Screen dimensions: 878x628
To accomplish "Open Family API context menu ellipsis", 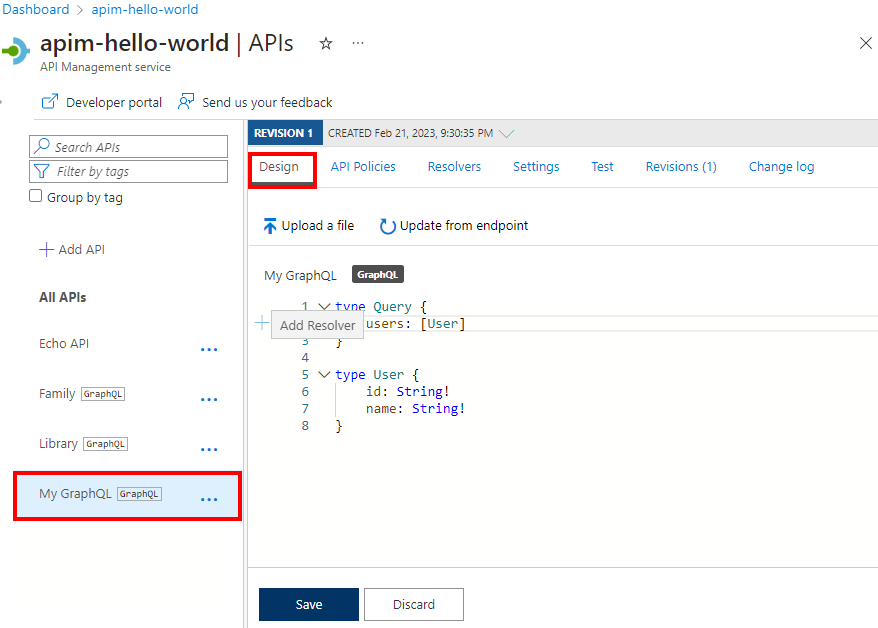I will coord(209,400).
